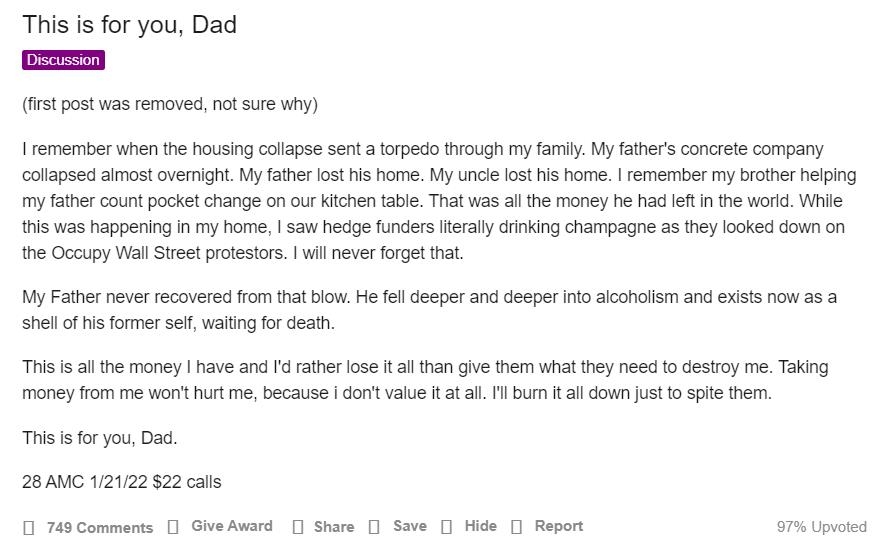Click the "28 AMC 1/21/22 $22 calls" line

coord(121,482)
